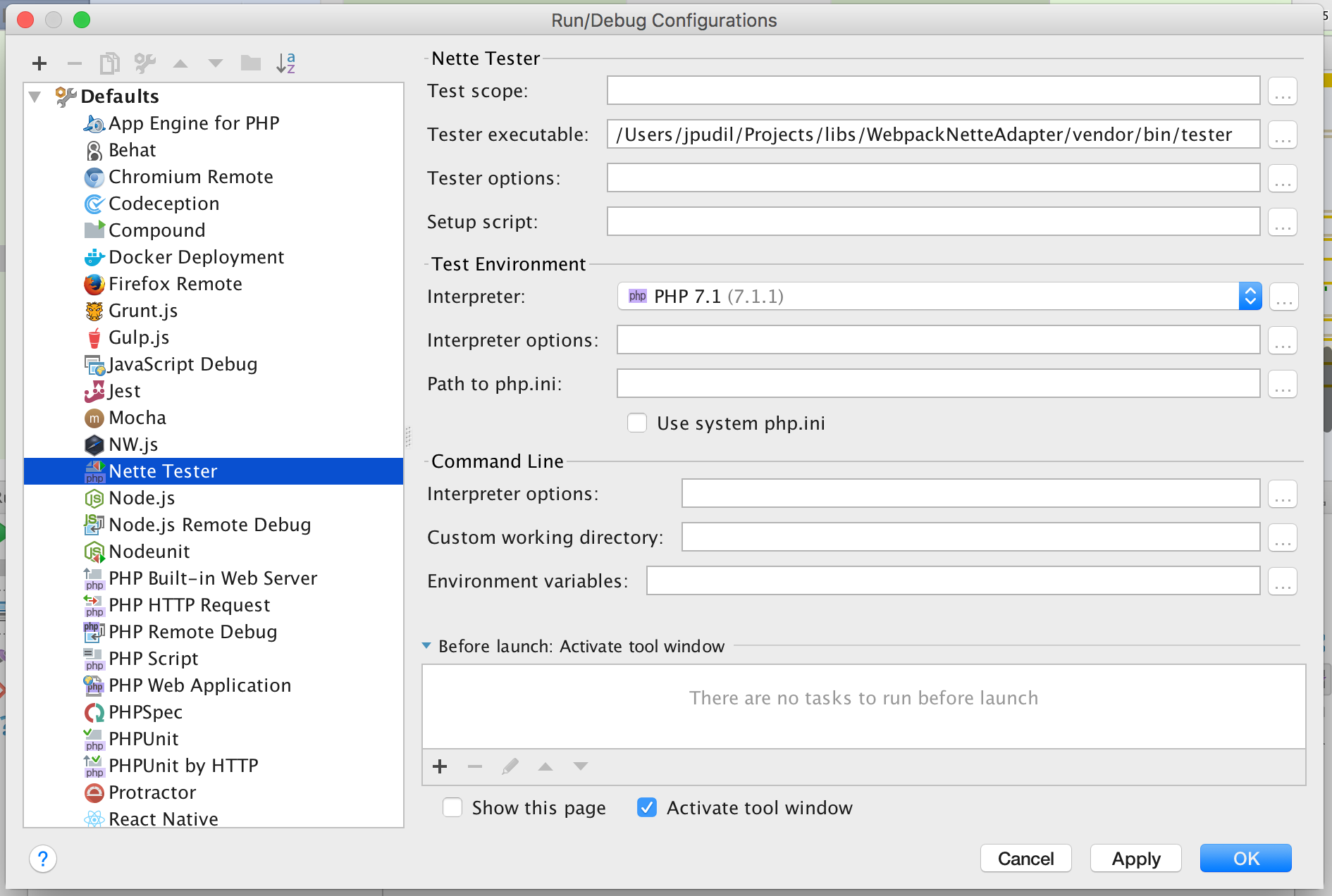Click the Test scope input field
Viewport: 1332px width, 896px height.
[x=933, y=91]
